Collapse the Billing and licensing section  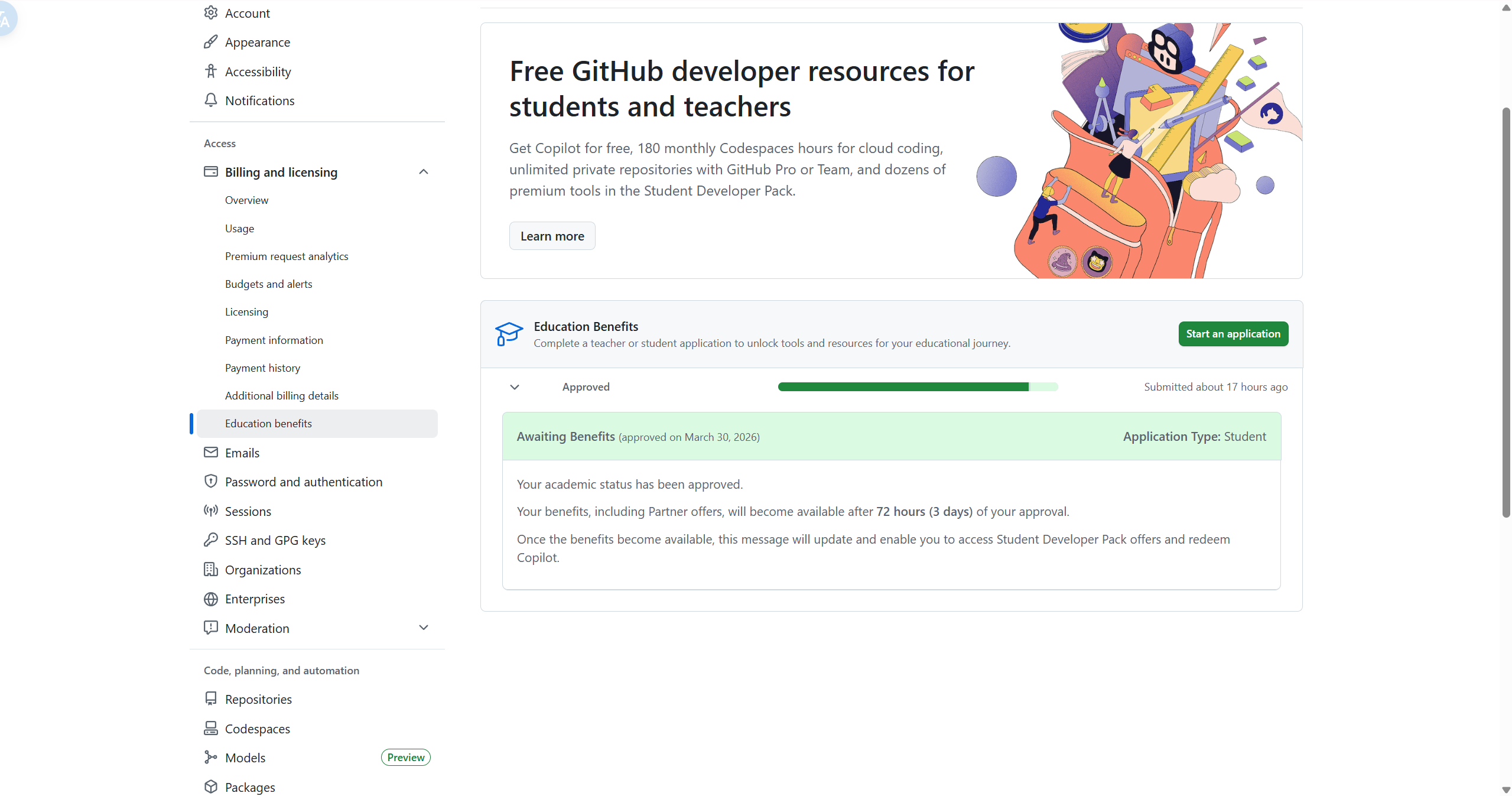424,171
